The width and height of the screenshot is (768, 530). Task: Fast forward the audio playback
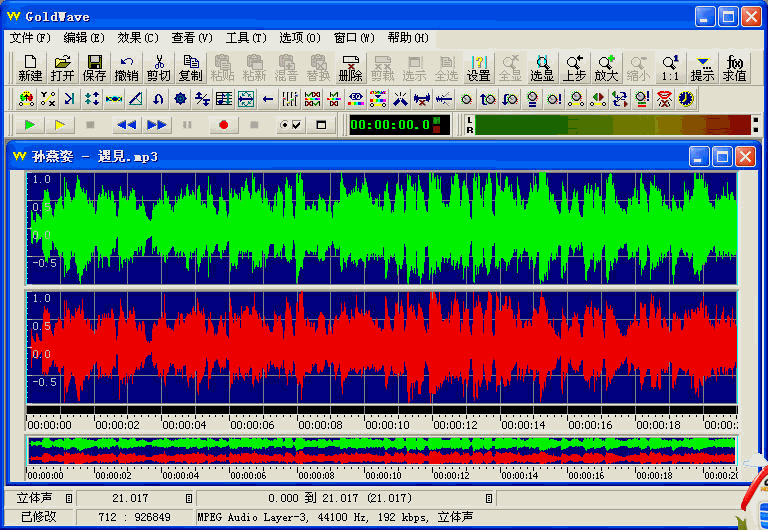click(x=157, y=125)
